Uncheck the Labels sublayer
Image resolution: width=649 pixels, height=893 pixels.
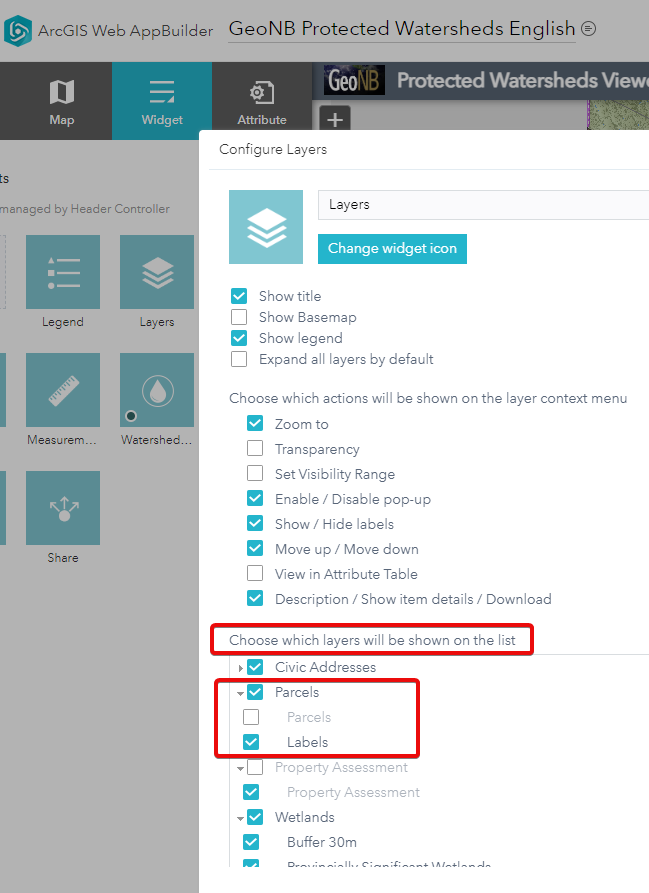251,742
